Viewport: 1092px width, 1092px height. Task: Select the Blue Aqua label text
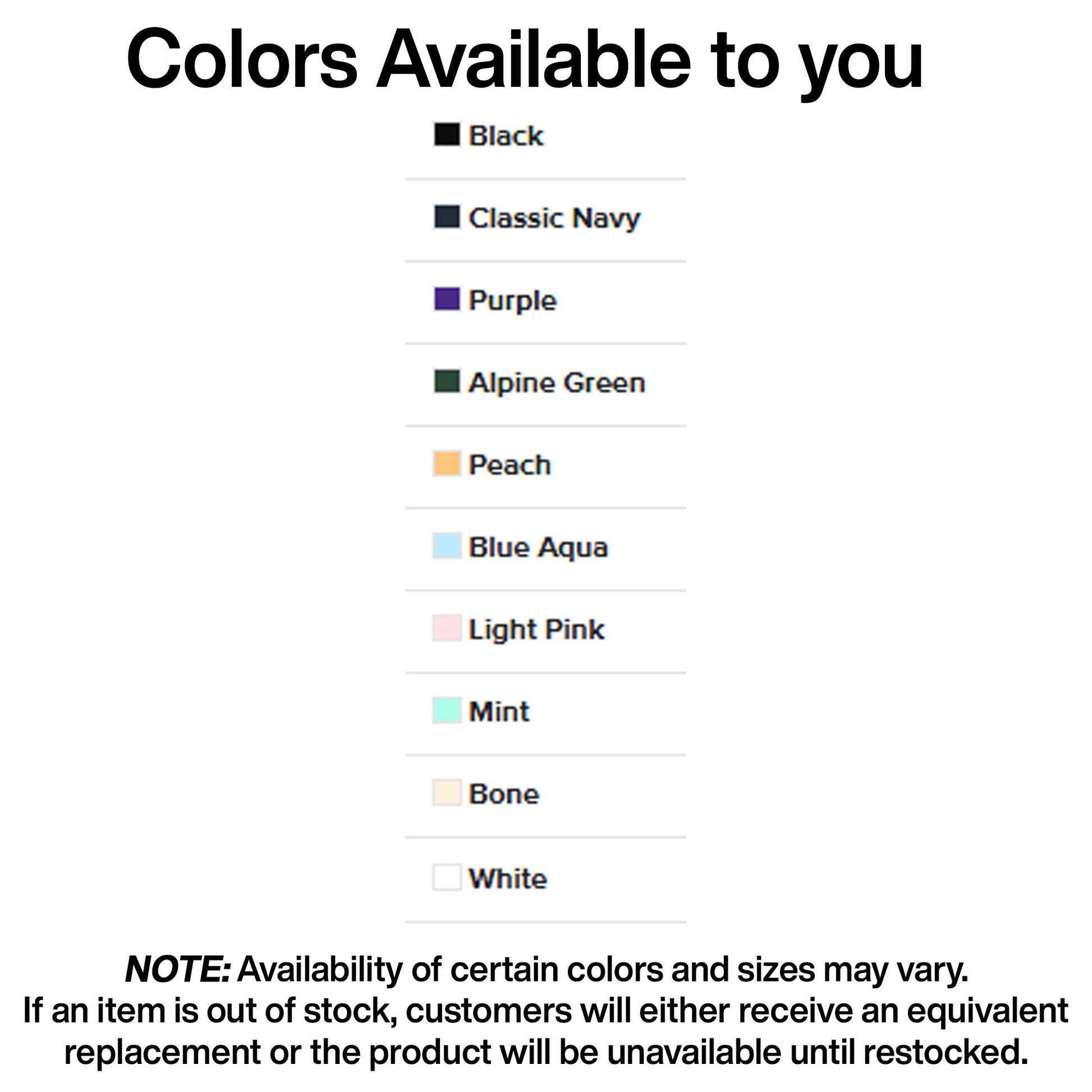point(538,547)
